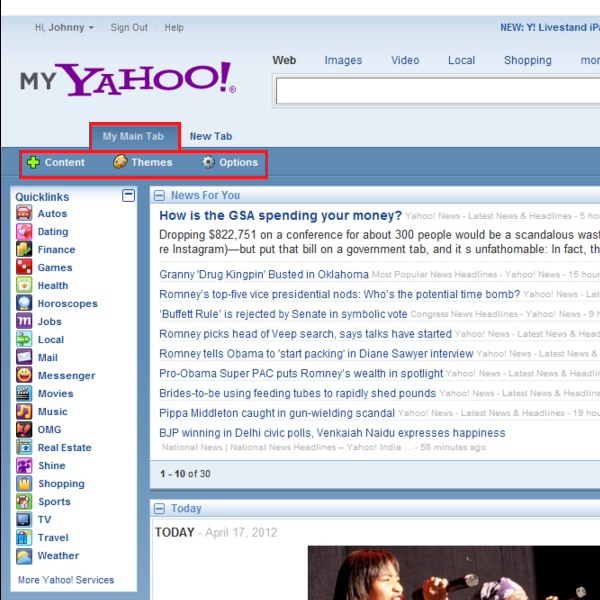The height and width of the screenshot is (600, 600).
Task: Click the TV screen icon
Action: click(24, 519)
